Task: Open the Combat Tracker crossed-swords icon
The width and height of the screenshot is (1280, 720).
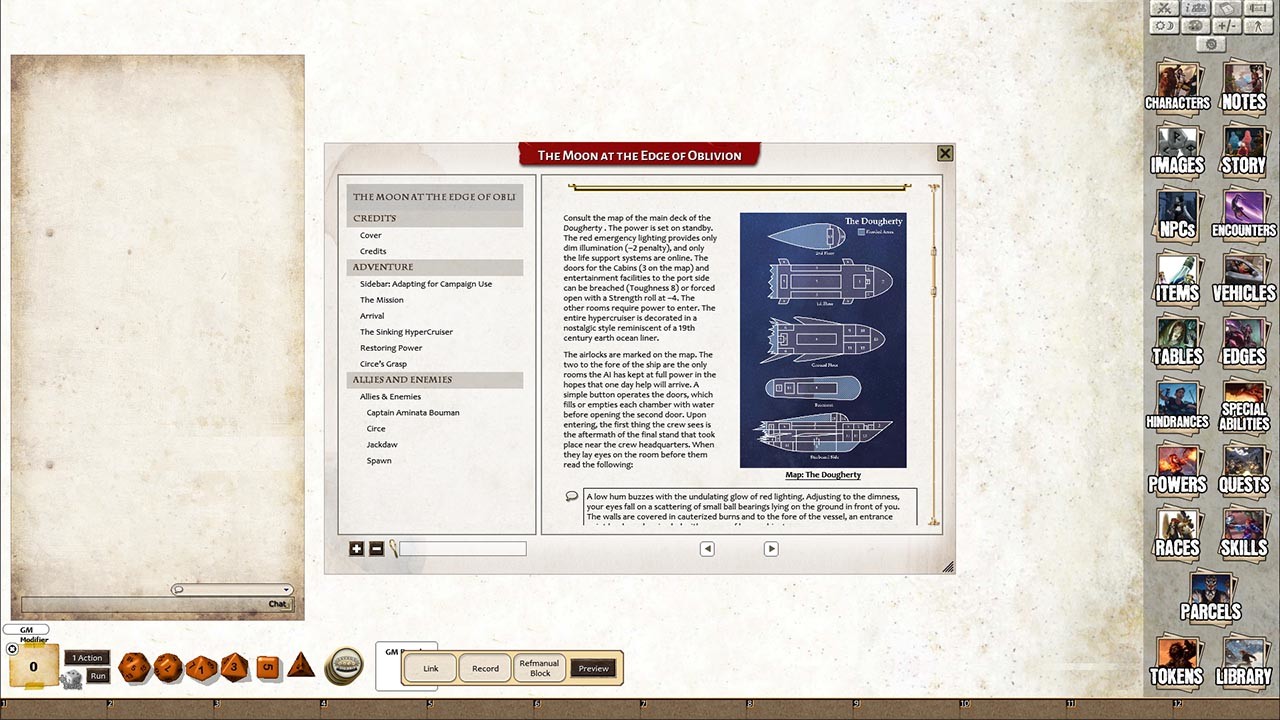Action: 1164,9
